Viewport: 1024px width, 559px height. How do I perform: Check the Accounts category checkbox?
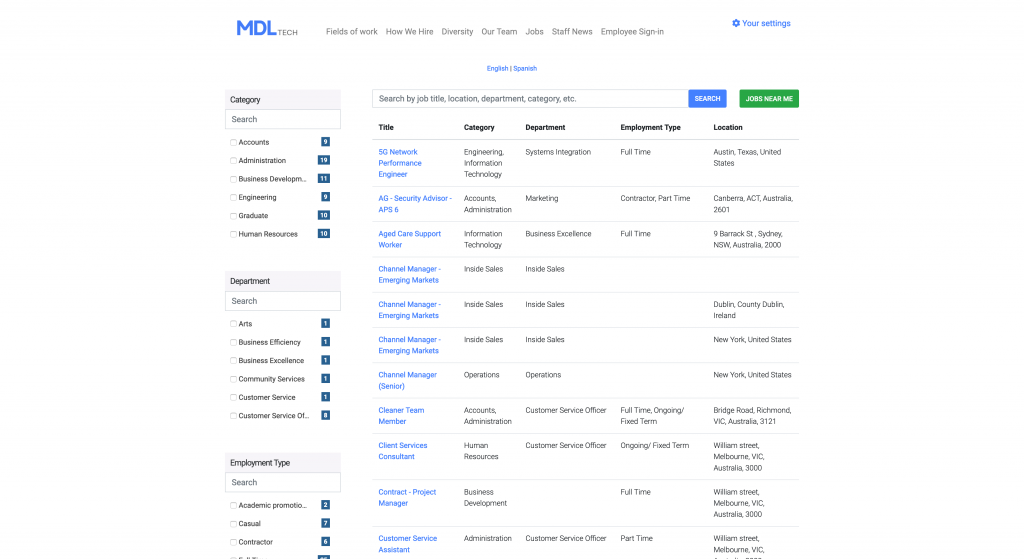234,143
